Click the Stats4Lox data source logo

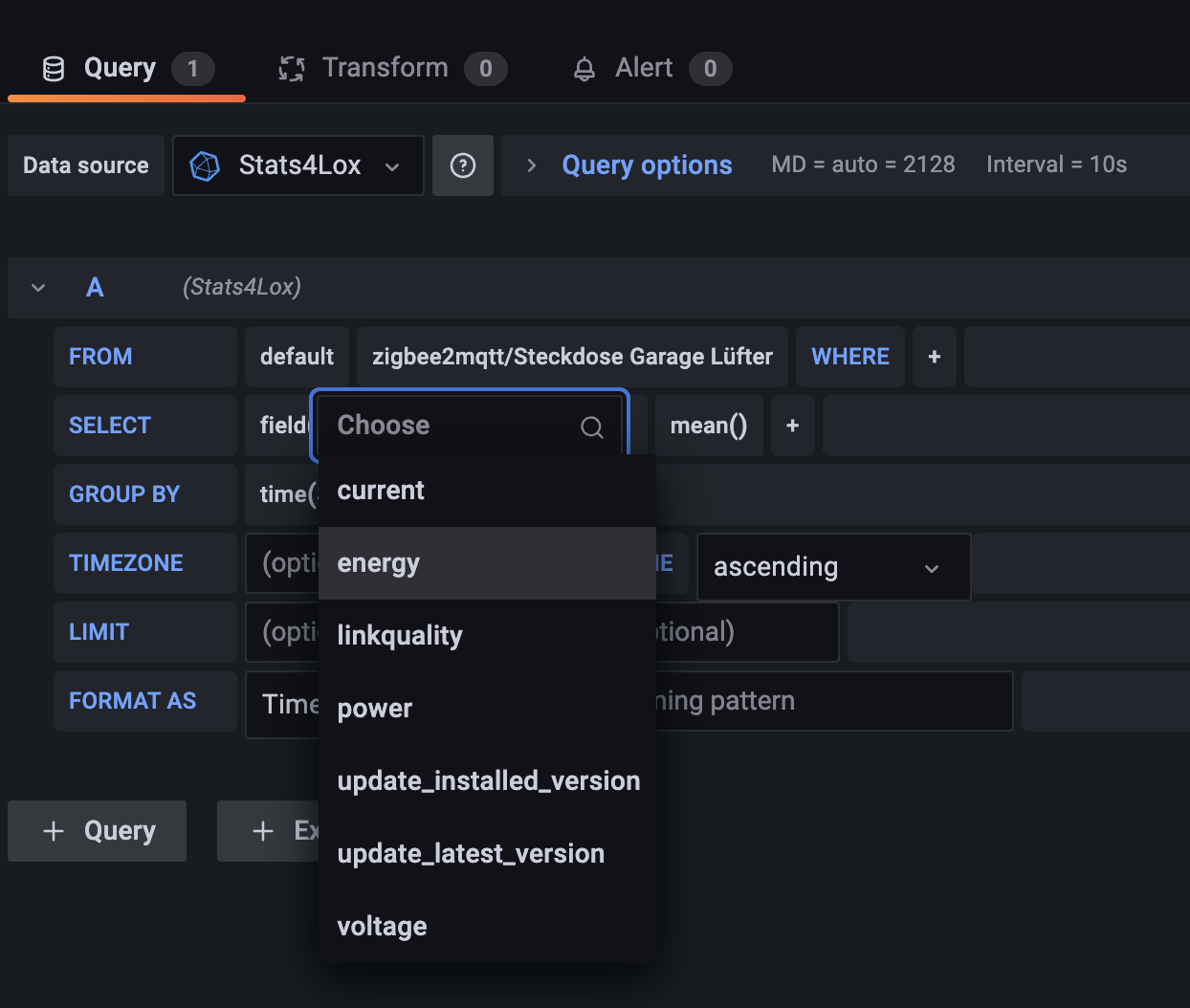click(206, 165)
